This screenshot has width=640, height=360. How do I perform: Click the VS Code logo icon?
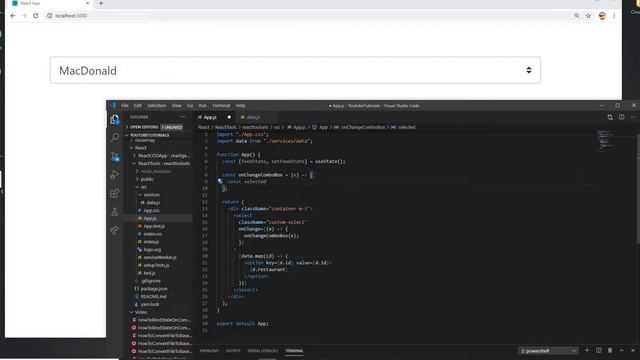[x=113, y=105]
